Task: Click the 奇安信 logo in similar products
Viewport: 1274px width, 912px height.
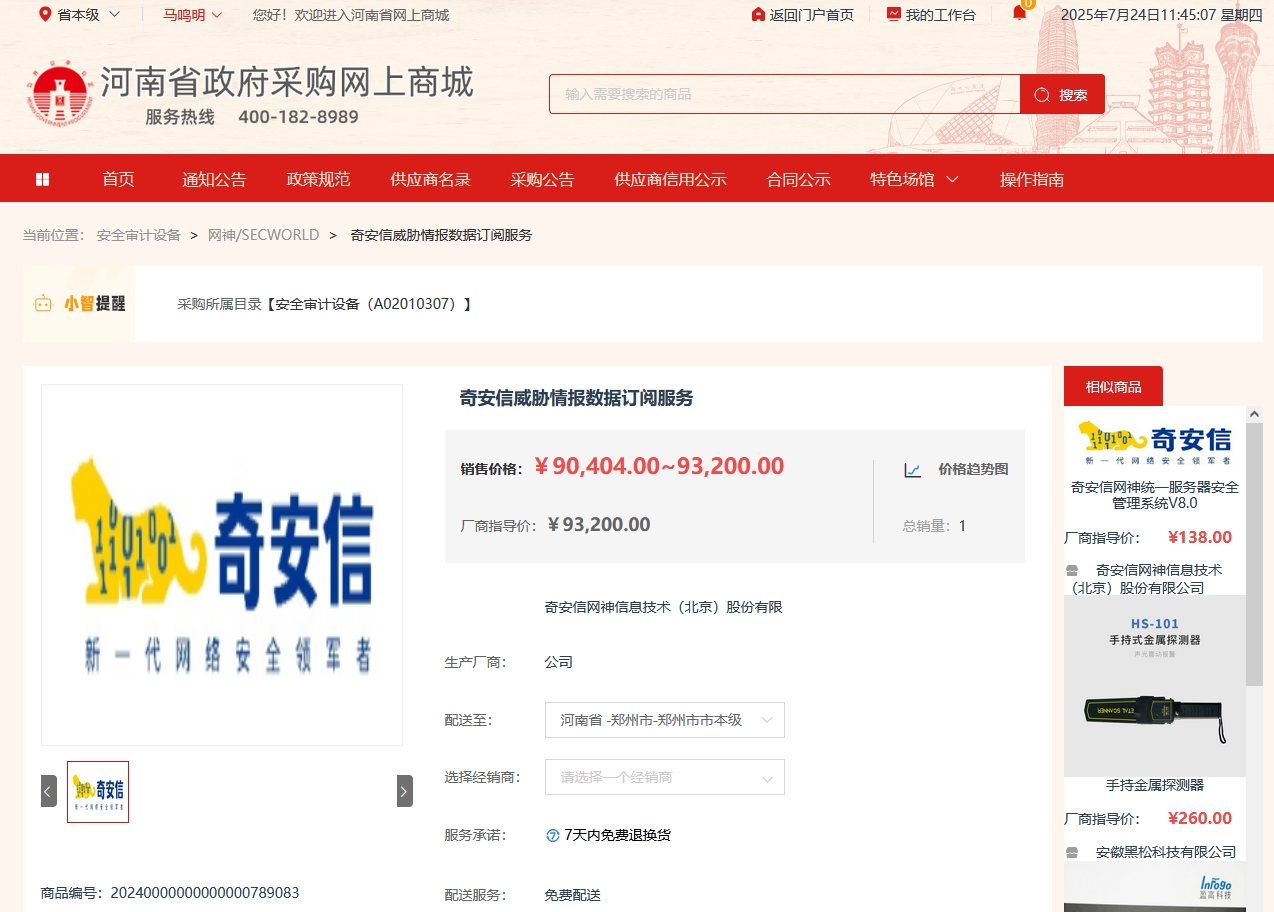Action: (1155, 442)
